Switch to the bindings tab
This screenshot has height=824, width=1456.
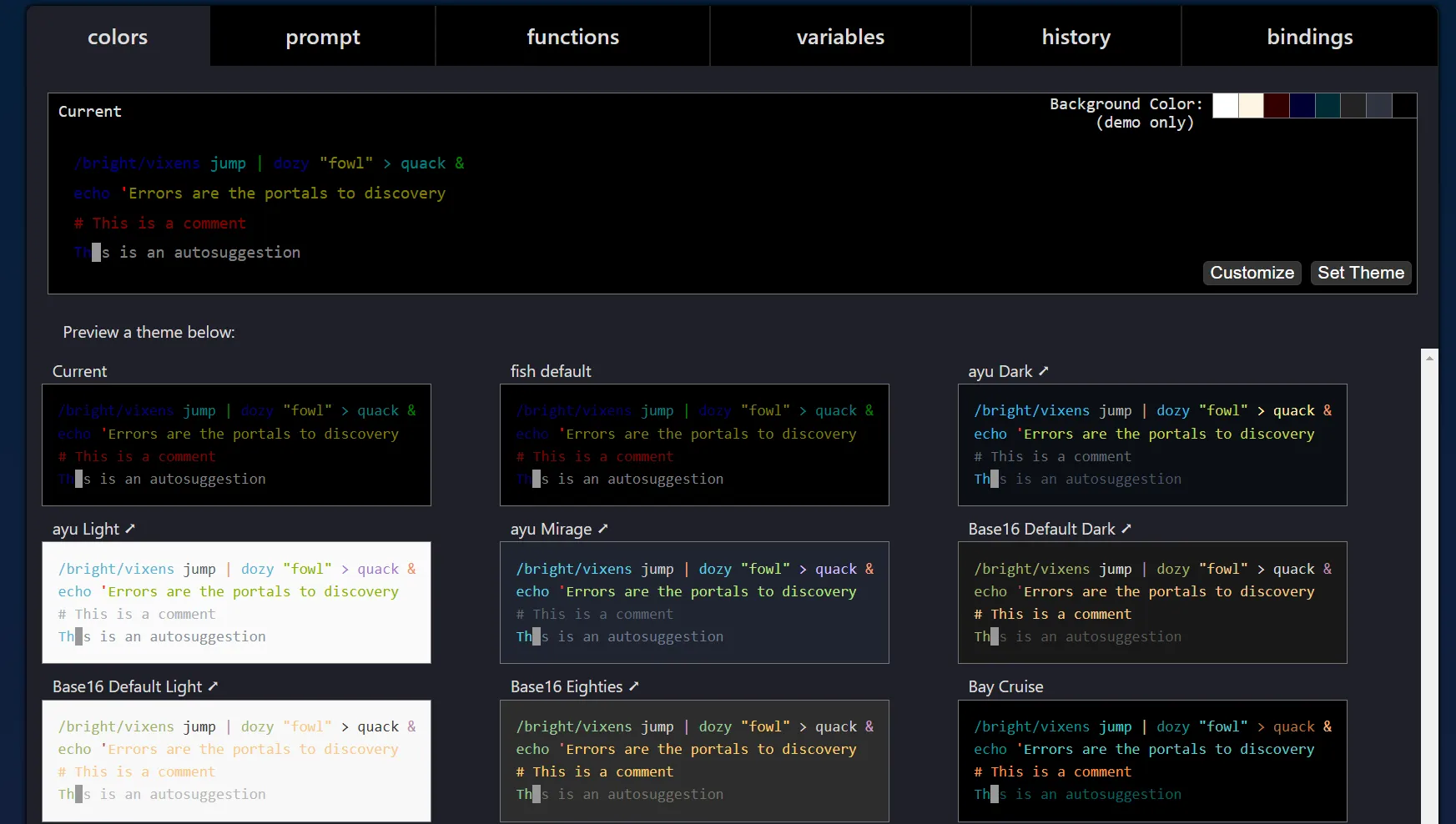(x=1309, y=36)
